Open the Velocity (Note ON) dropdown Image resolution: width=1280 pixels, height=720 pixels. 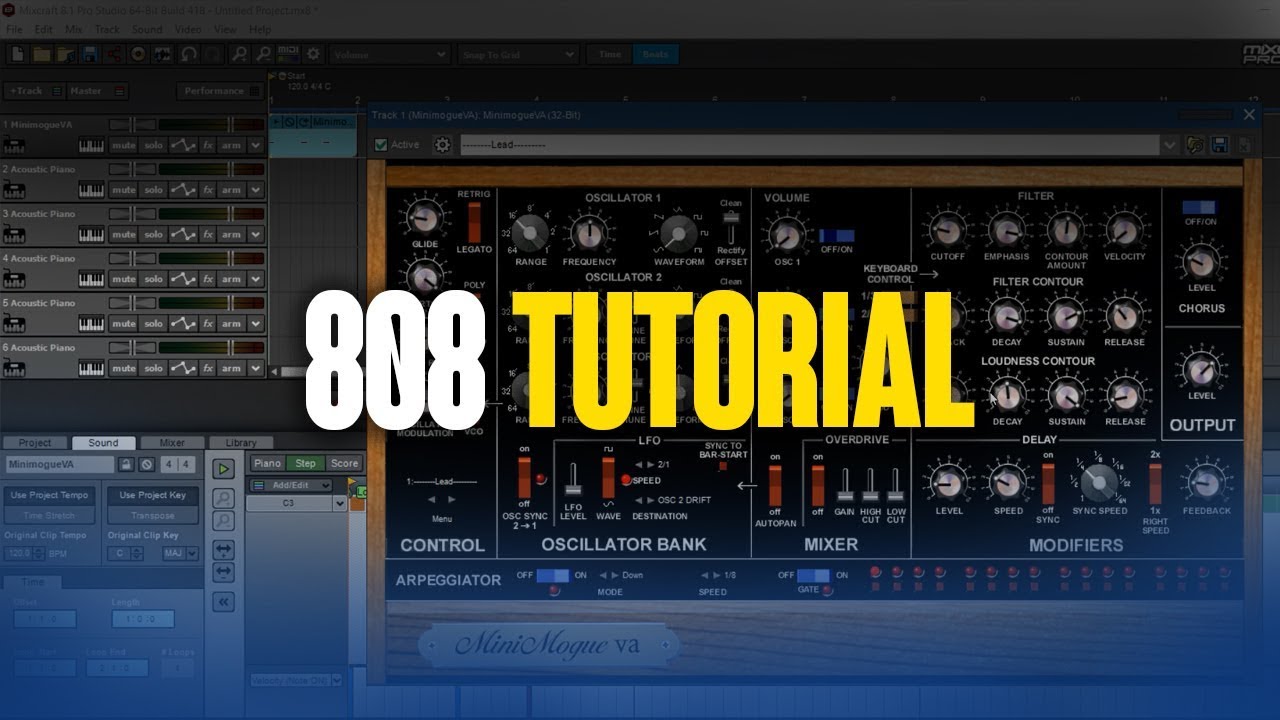coord(295,680)
